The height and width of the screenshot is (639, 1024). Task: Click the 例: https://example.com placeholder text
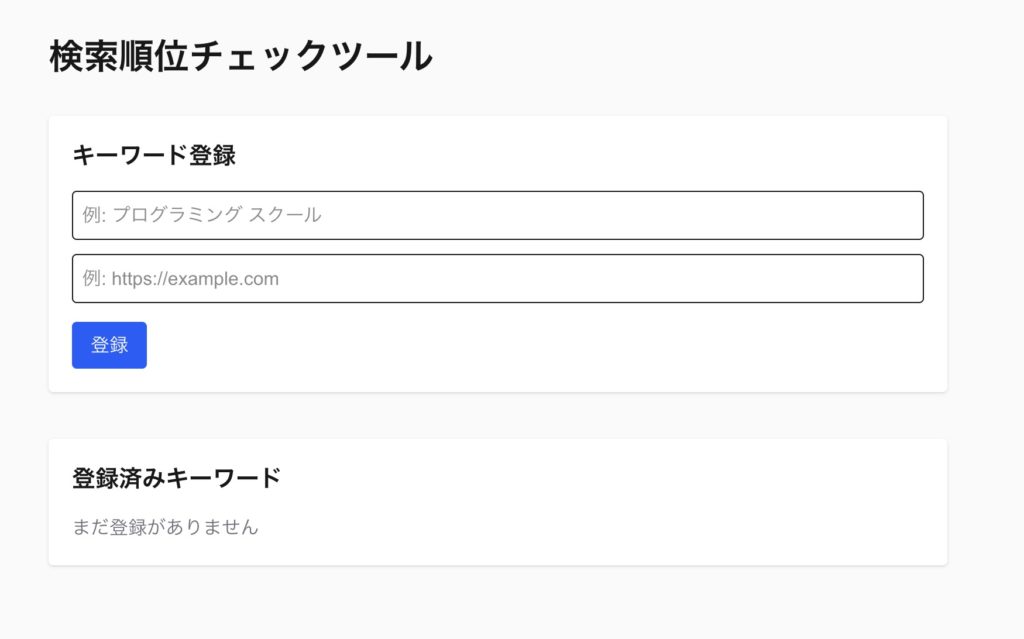(181, 279)
